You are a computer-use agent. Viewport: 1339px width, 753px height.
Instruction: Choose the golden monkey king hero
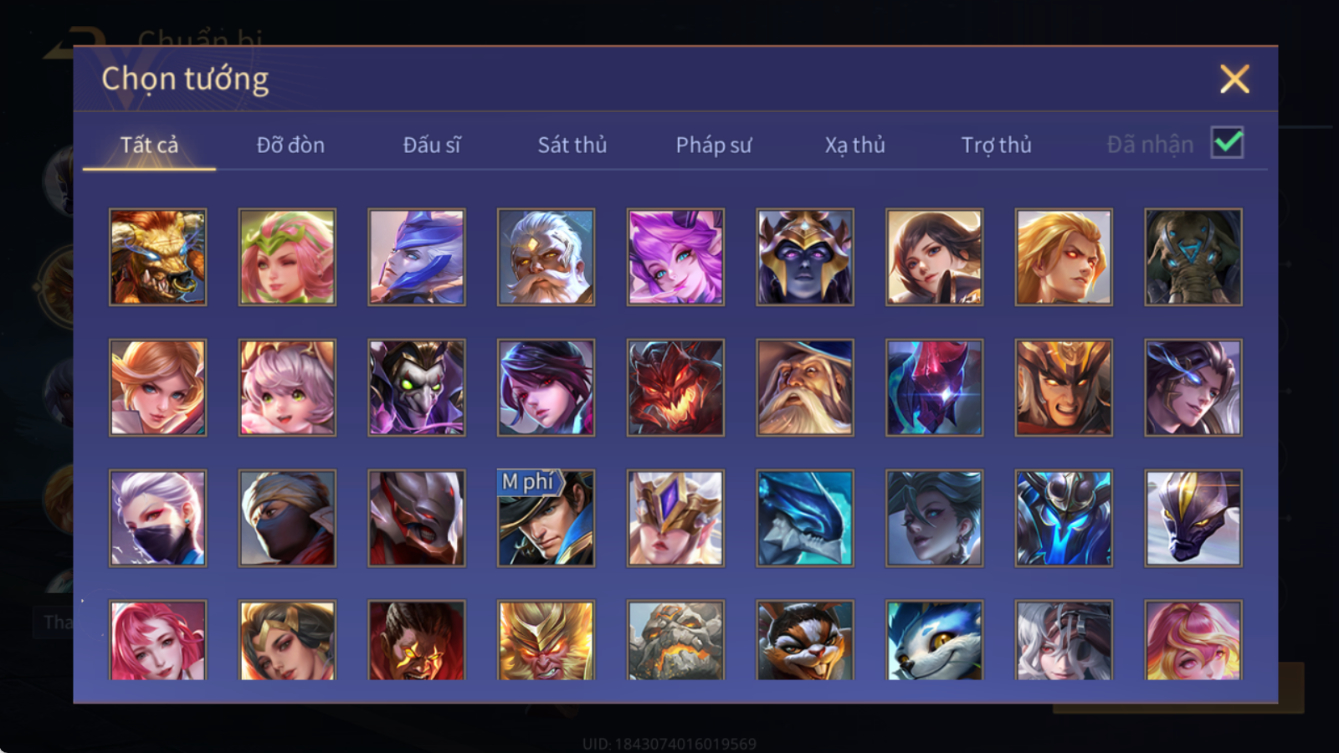tap(546, 641)
